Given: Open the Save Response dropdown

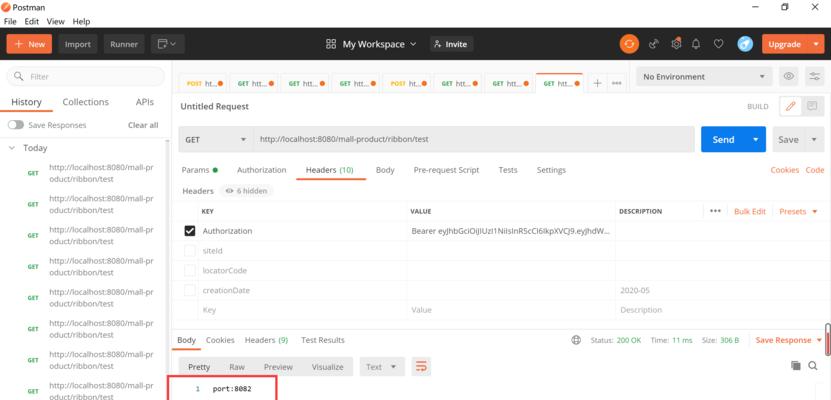Looking at the screenshot, I should pos(789,340).
